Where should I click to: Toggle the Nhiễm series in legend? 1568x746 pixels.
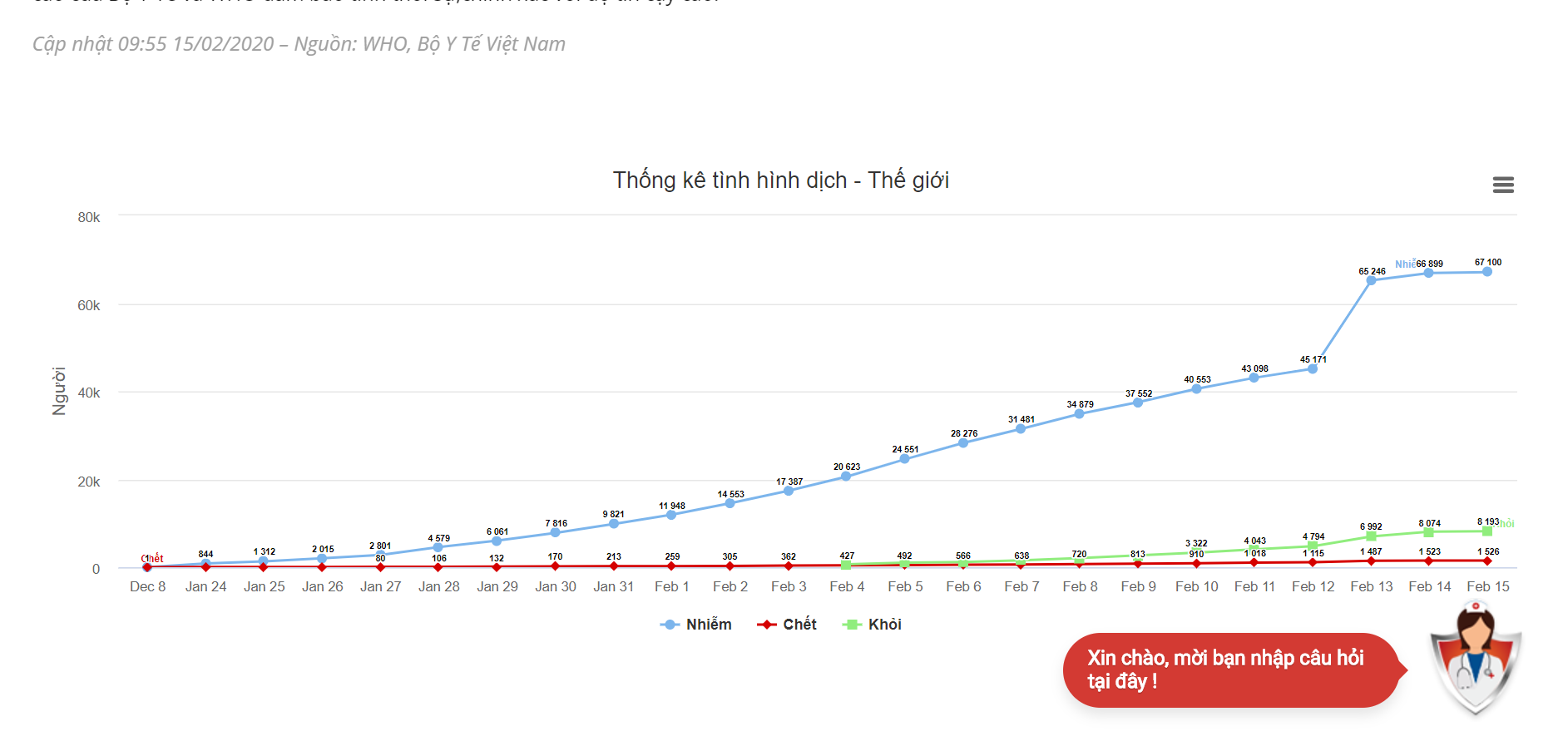click(x=696, y=625)
